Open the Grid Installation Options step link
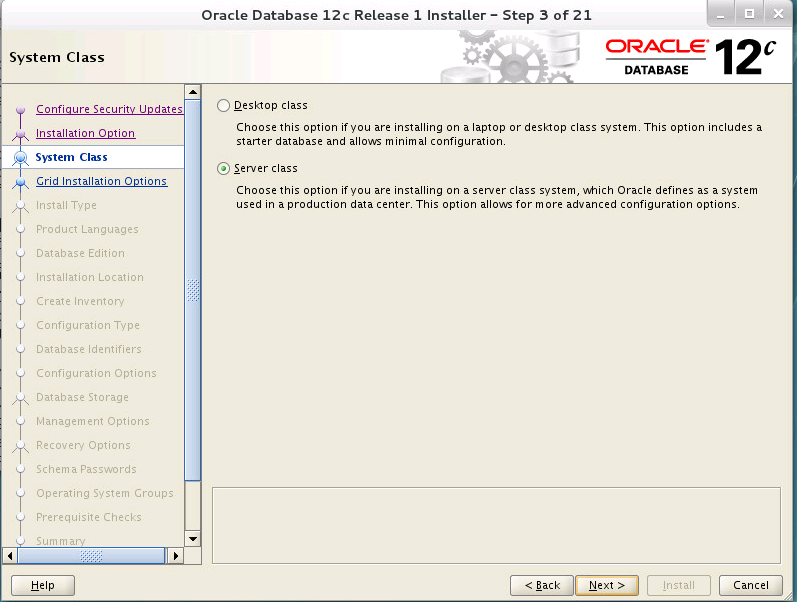The width and height of the screenshot is (797, 602). coord(101,181)
